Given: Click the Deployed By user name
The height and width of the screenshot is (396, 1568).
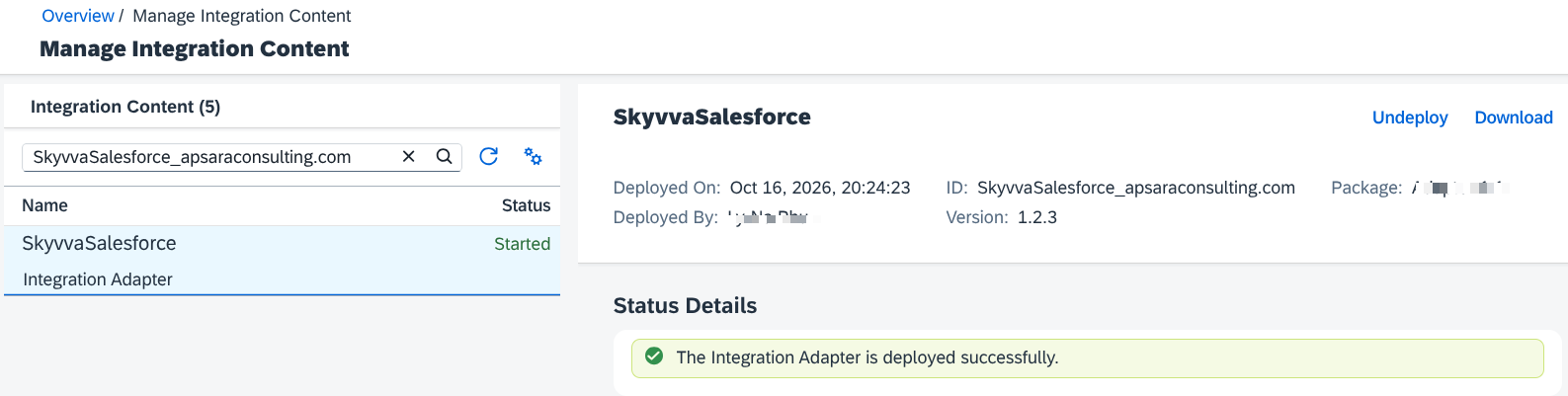Looking at the screenshot, I should coord(768,217).
